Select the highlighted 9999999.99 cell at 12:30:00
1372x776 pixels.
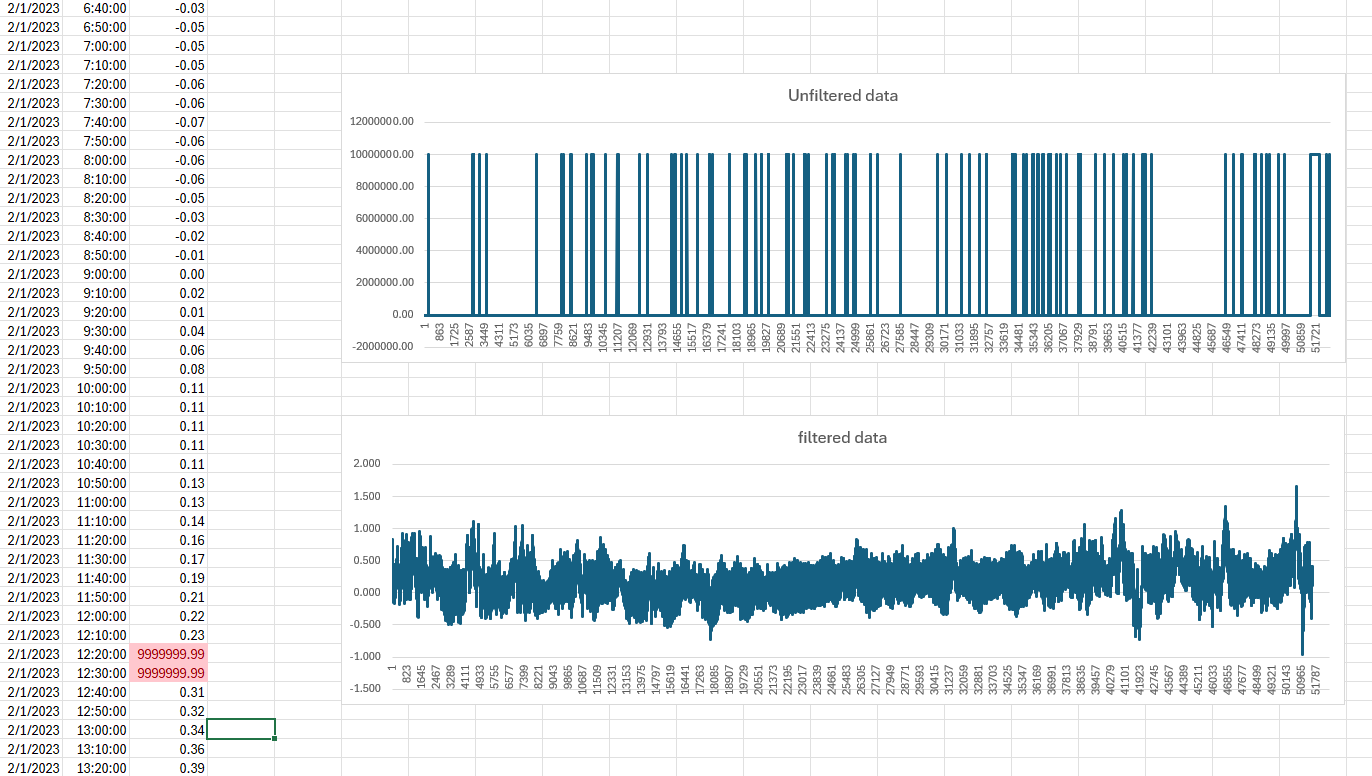(170, 673)
